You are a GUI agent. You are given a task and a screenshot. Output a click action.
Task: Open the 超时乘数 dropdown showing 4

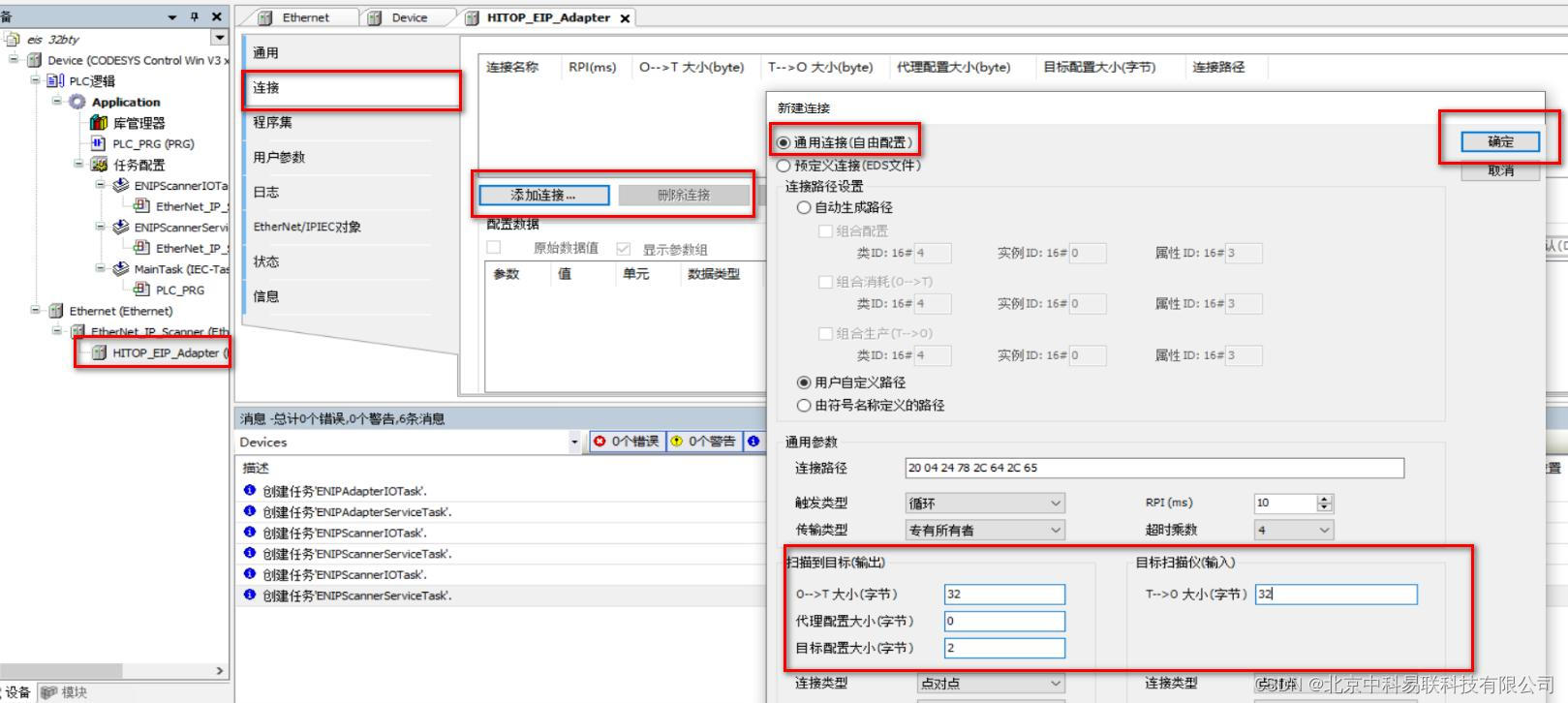click(1293, 530)
